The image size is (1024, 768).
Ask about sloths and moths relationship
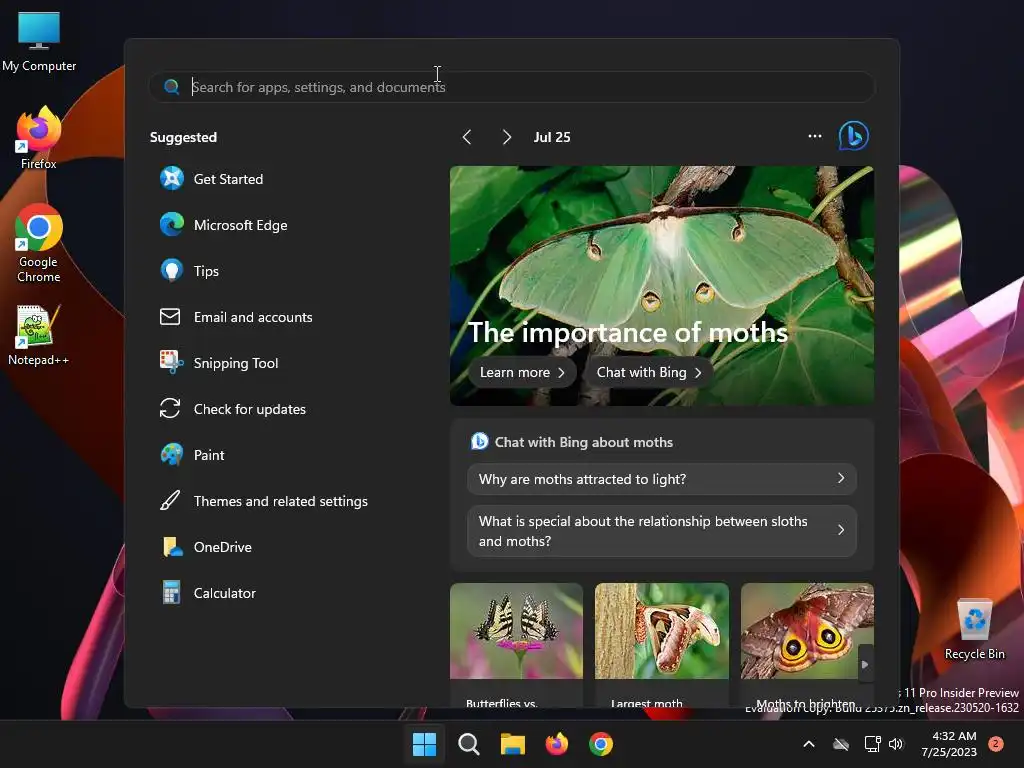662,531
